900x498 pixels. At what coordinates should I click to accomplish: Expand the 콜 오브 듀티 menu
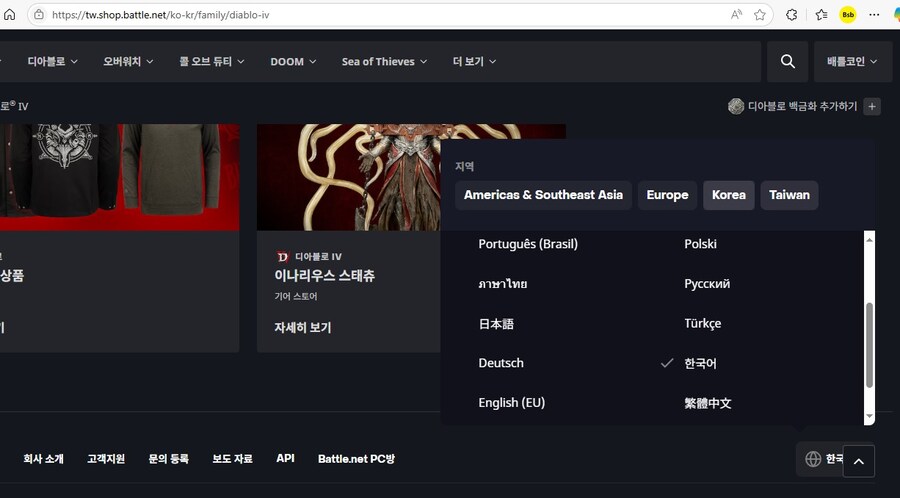tap(212, 61)
